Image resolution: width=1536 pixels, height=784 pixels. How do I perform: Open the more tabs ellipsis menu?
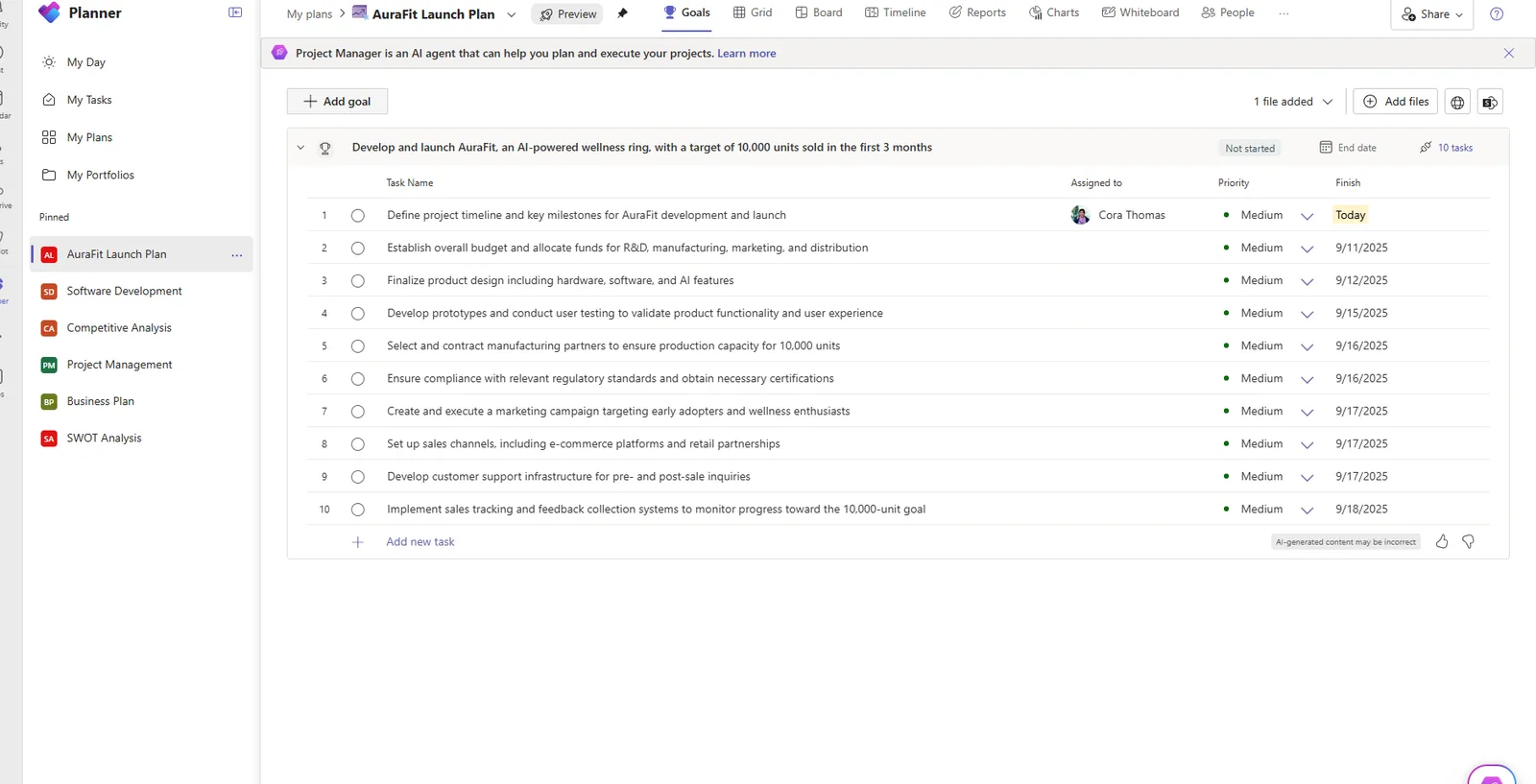point(1284,13)
